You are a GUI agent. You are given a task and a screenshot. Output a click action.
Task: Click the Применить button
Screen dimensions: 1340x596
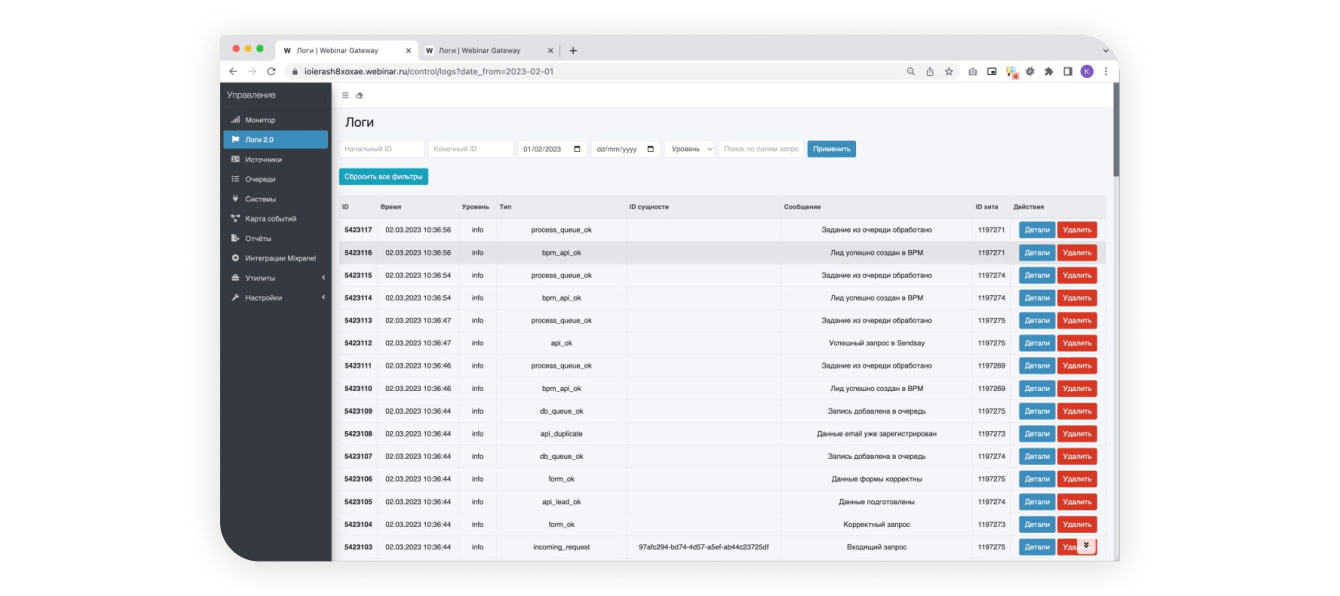click(832, 149)
